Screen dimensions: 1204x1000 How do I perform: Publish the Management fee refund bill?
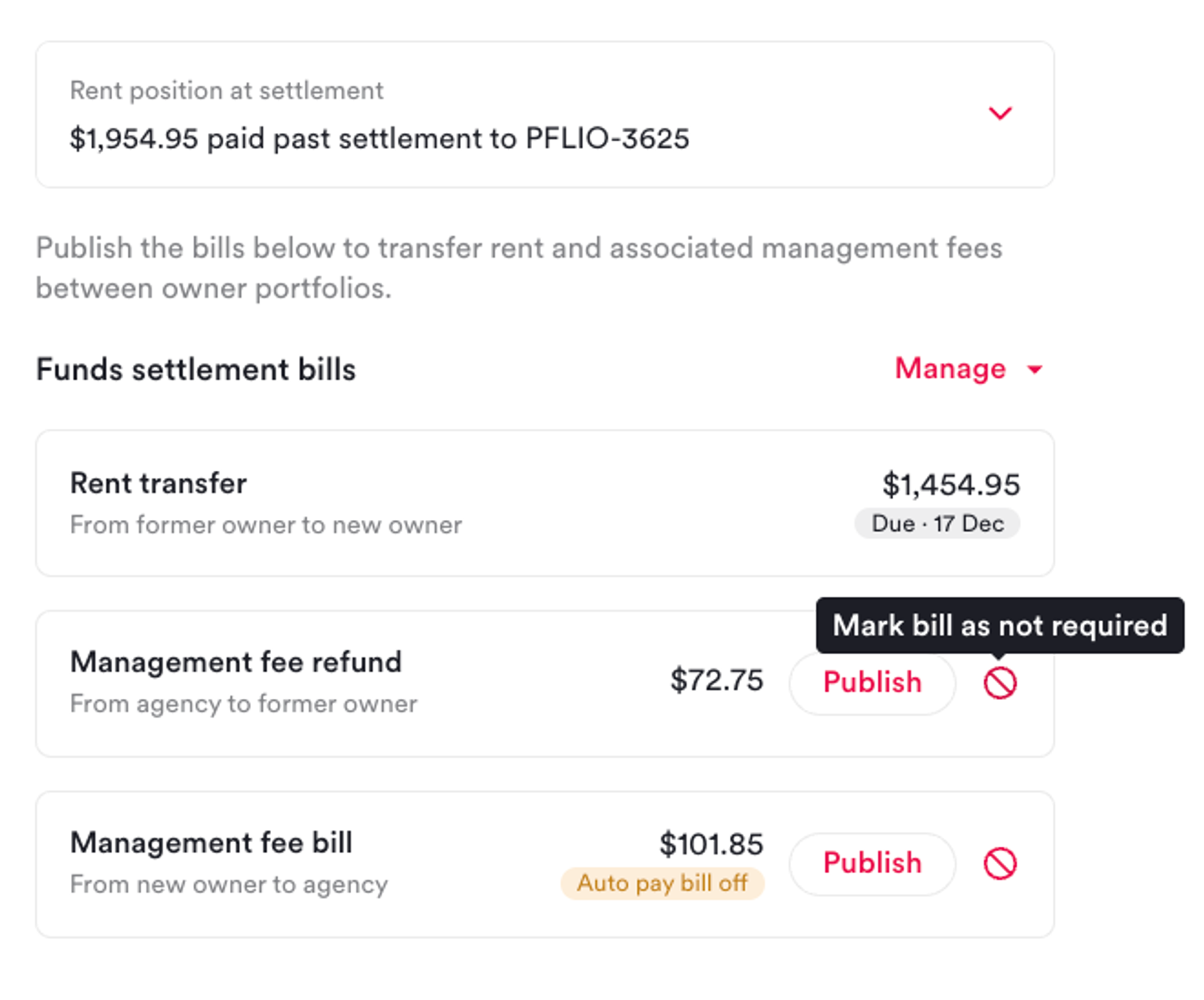872,682
